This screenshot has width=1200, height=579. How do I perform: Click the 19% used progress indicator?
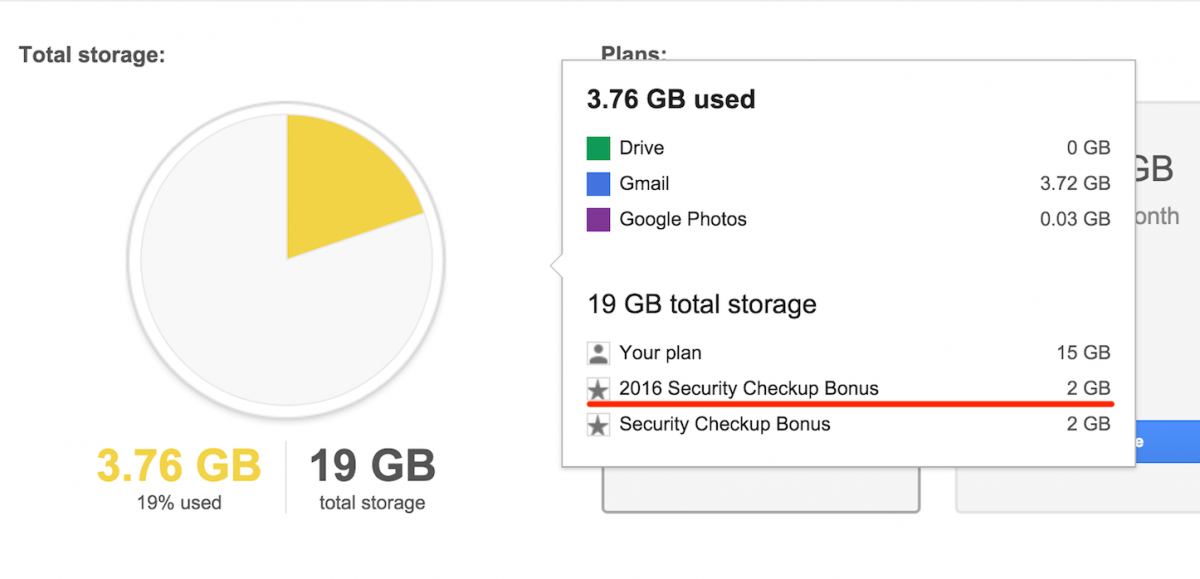pos(177,503)
